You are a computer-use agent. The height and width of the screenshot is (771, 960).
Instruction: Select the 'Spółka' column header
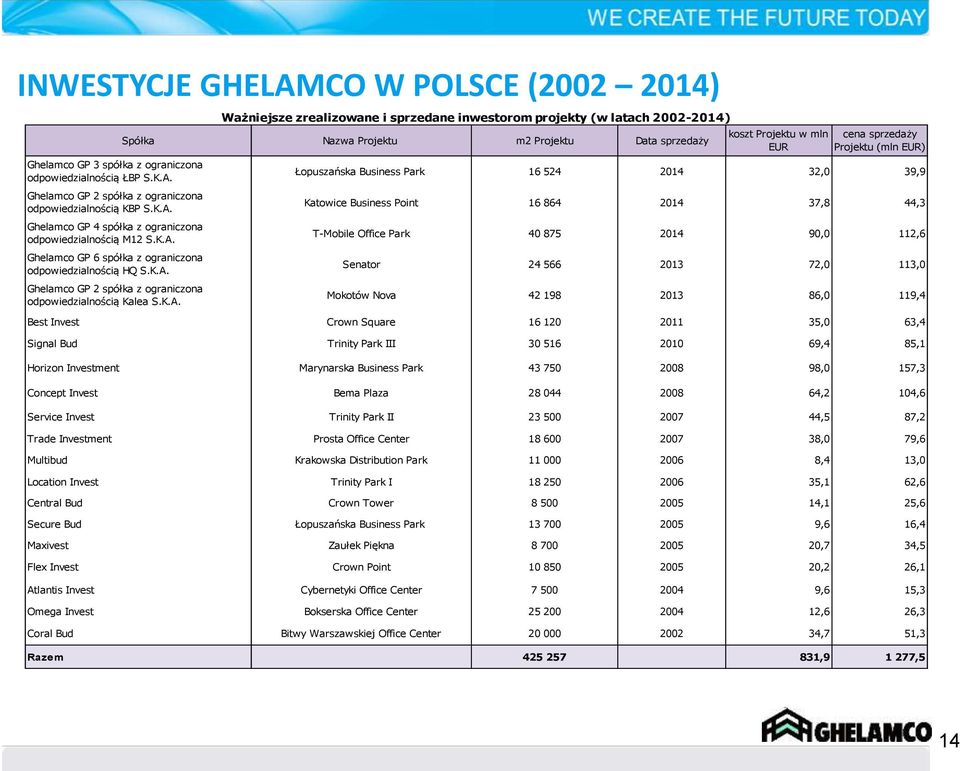coord(138,141)
